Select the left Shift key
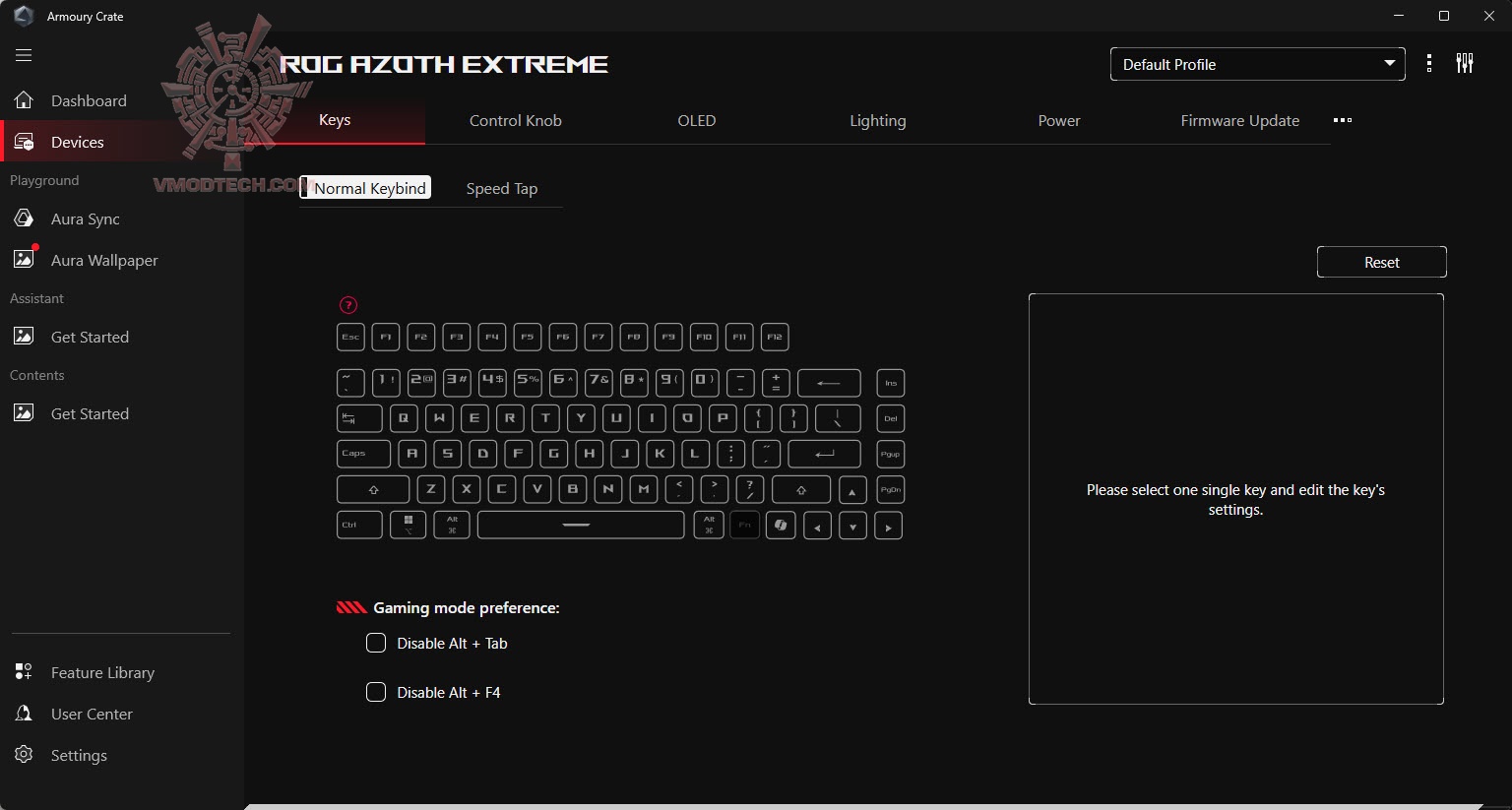The width and height of the screenshot is (1512, 810). 373,489
